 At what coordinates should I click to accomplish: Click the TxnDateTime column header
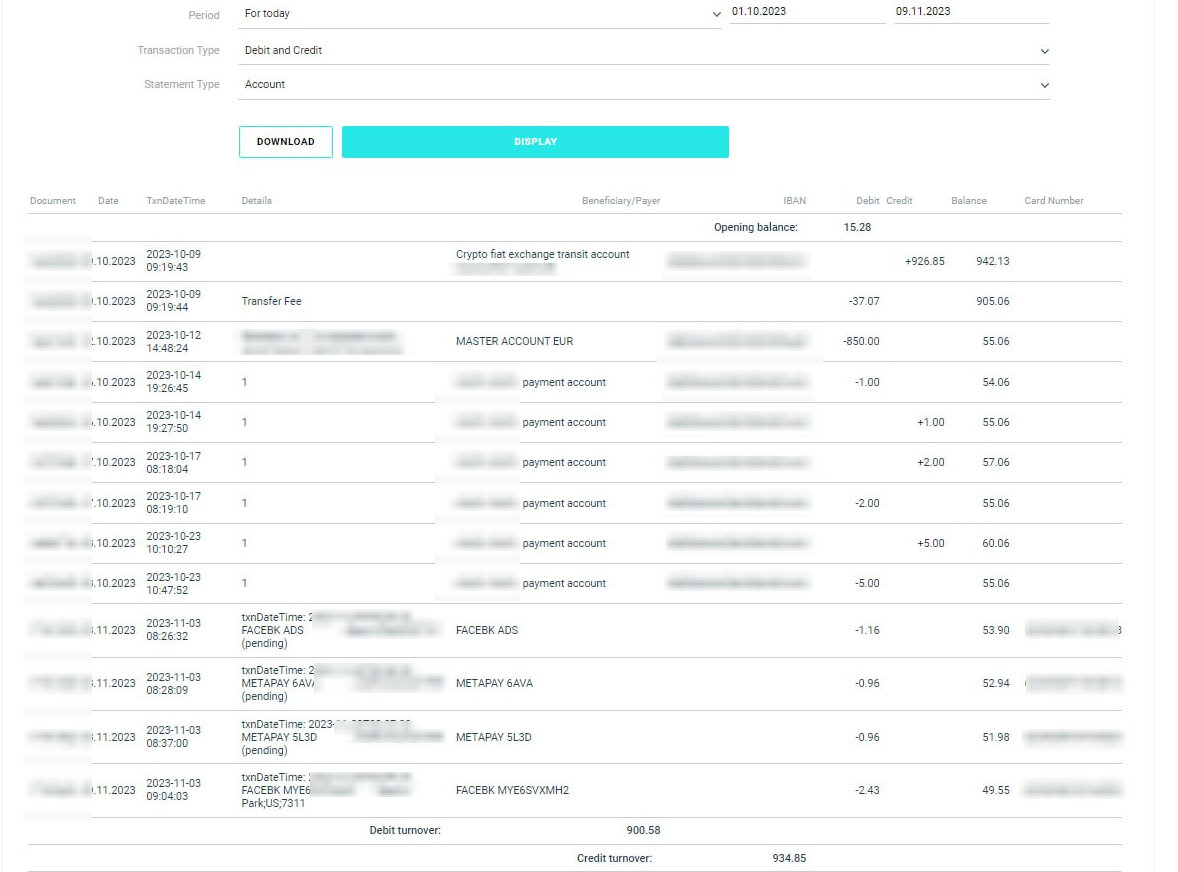click(x=176, y=201)
